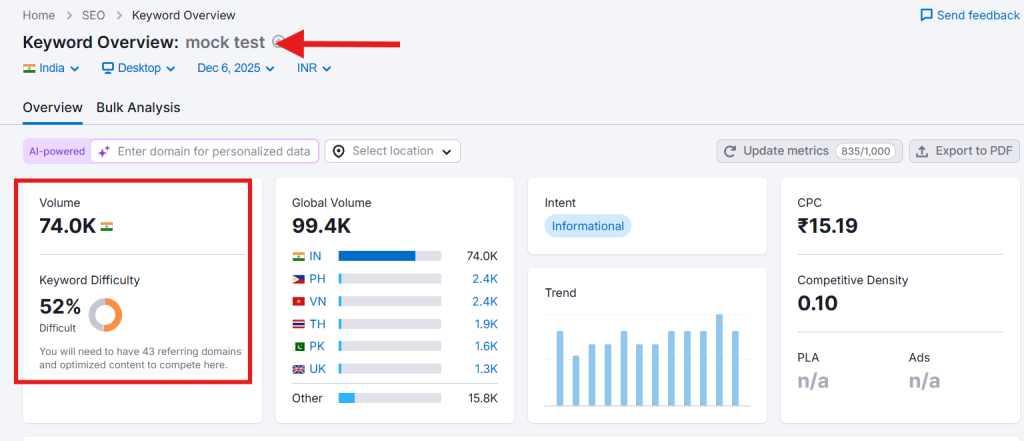Click the Send feedback link

(x=970, y=15)
